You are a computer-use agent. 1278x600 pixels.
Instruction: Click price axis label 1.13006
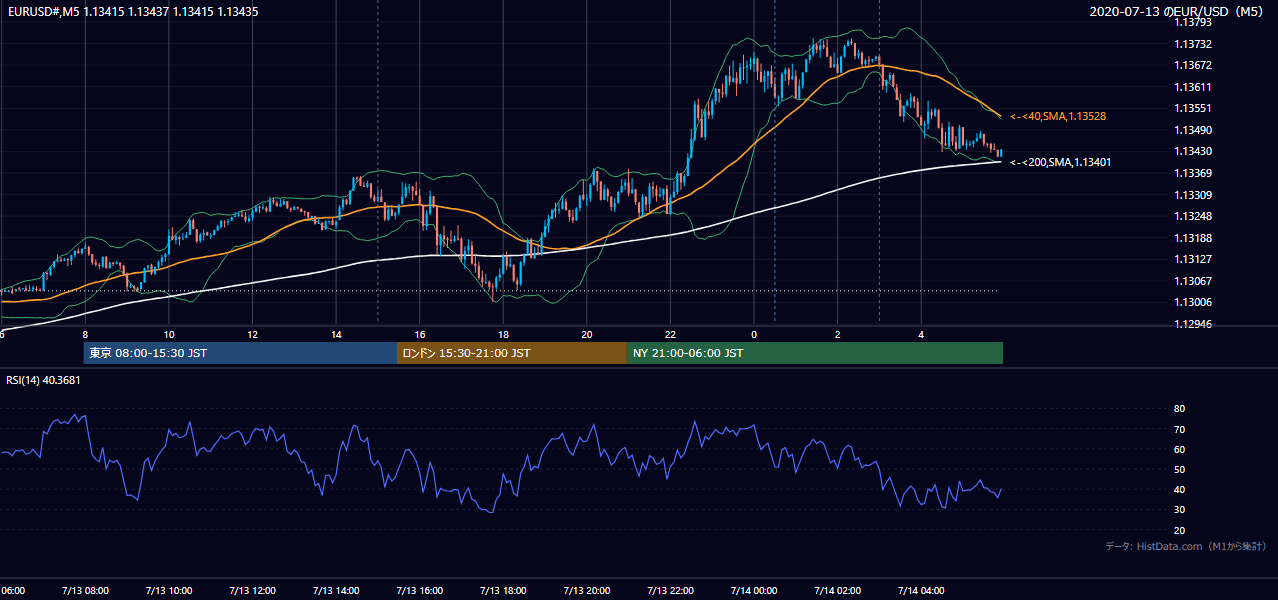pyautogui.click(x=1193, y=302)
